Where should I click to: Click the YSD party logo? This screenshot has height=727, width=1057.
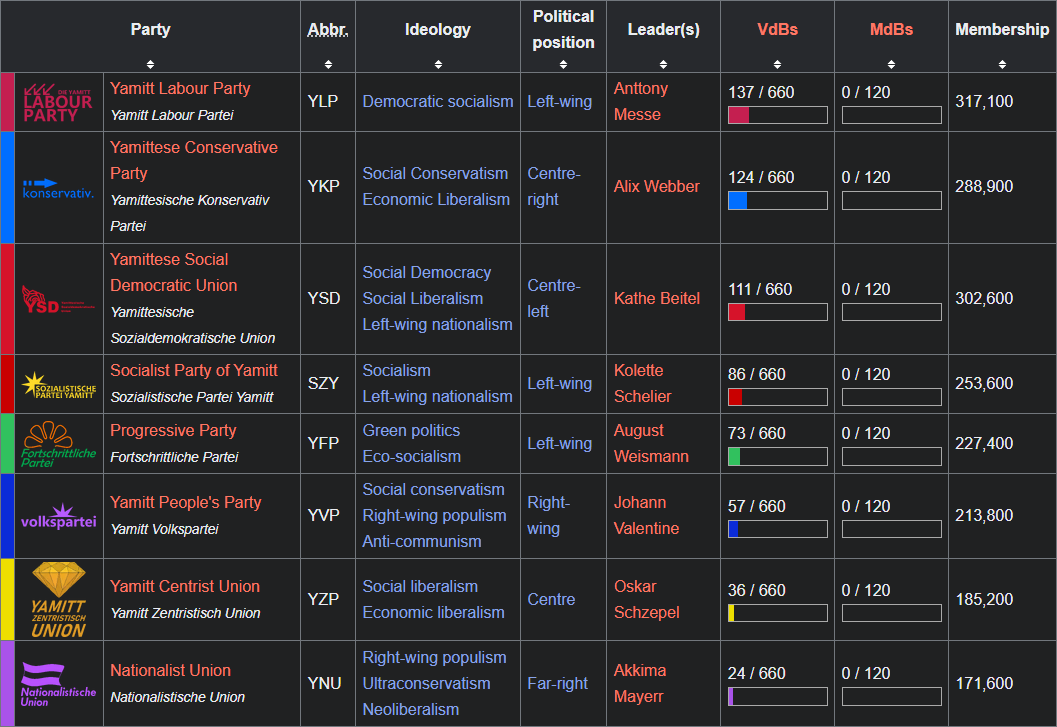pos(58,299)
